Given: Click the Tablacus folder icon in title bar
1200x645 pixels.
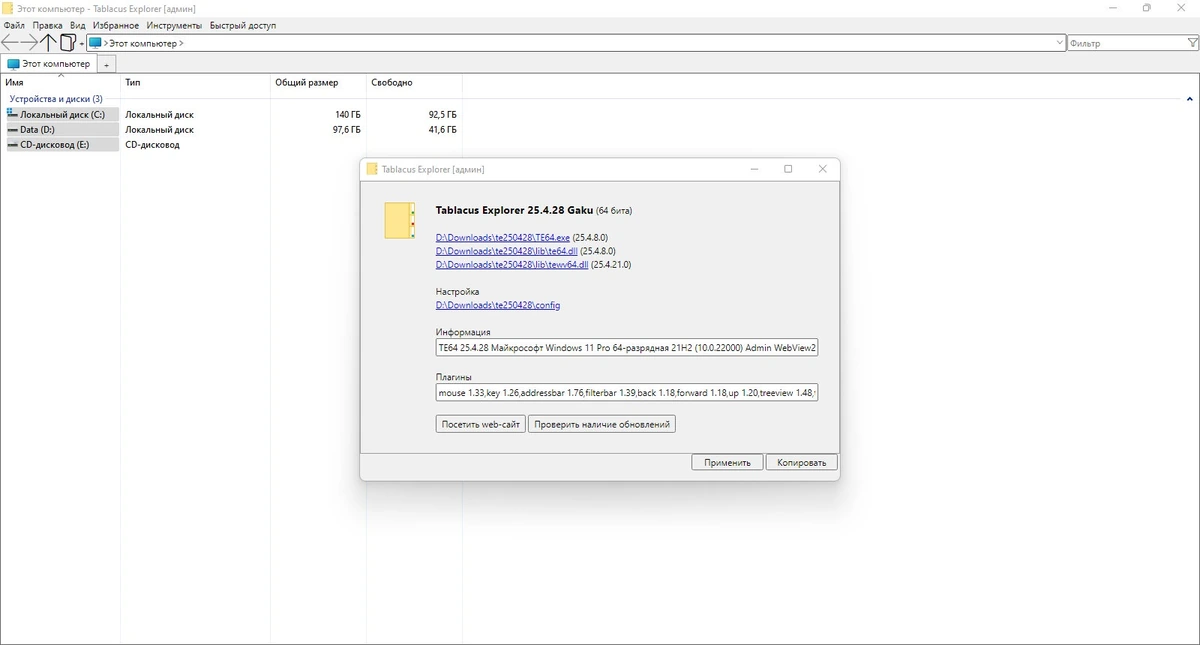Looking at the screenshot, I should tap(9, 8).
